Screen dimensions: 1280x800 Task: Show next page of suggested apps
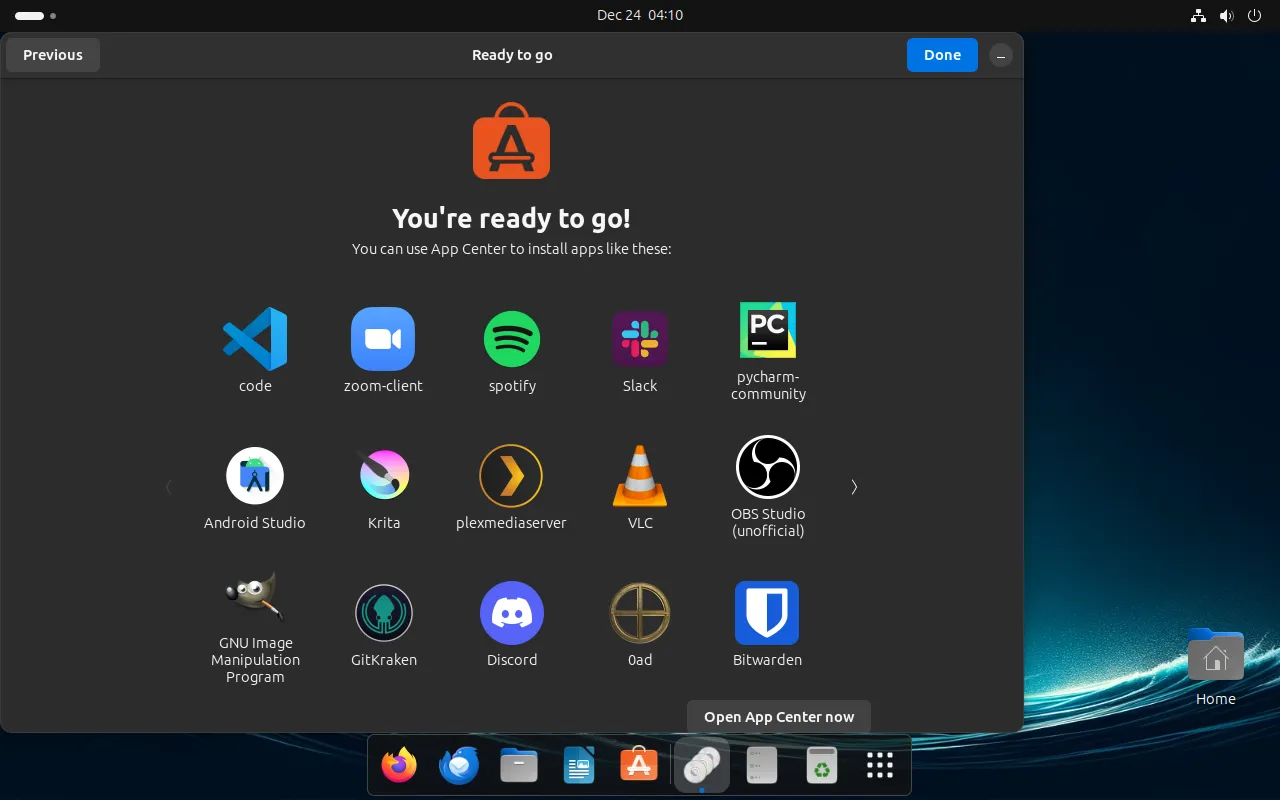tap(854, 487)
